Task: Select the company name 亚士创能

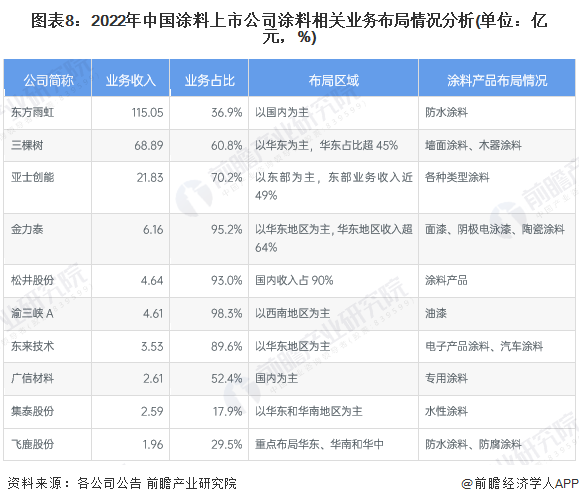Action: coord(32,177)
